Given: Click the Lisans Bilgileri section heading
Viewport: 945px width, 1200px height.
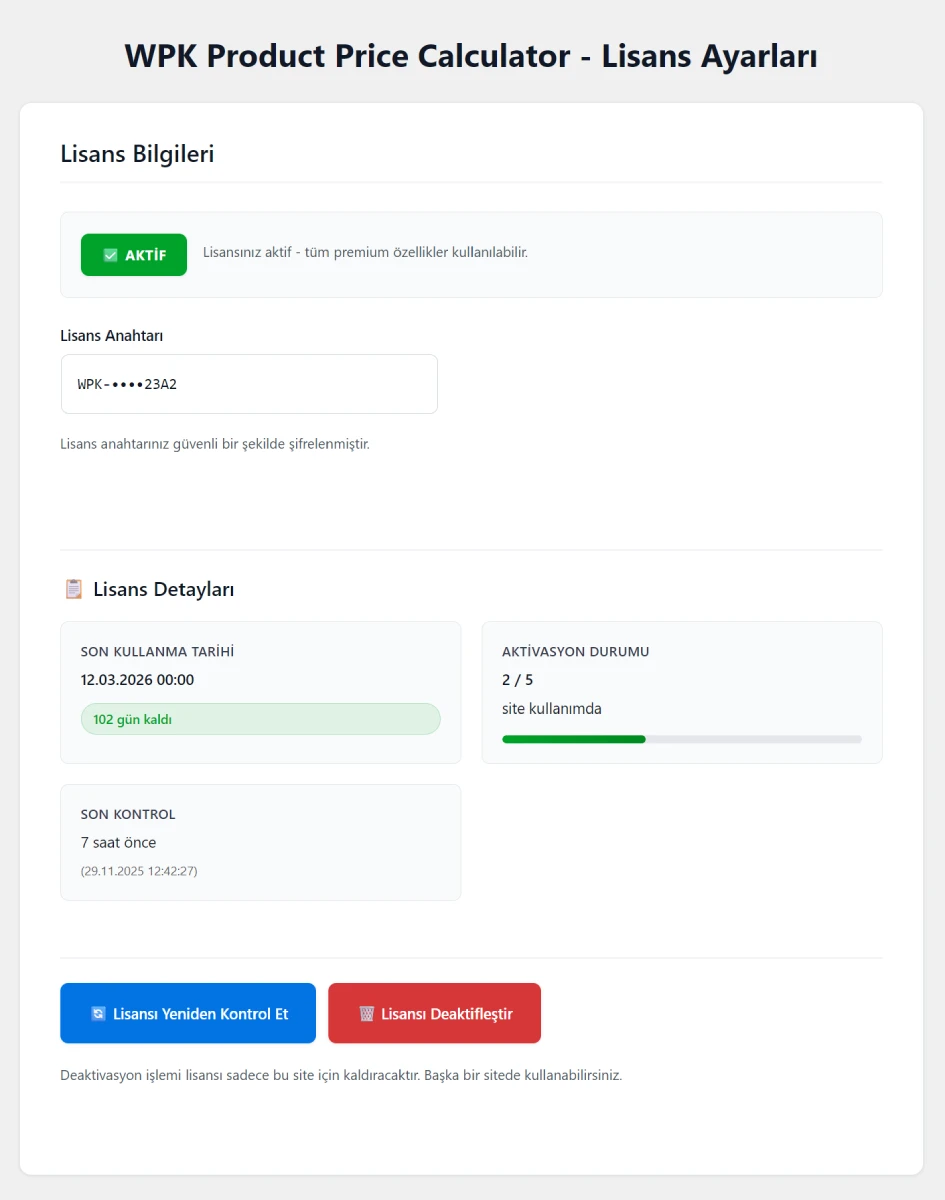Looking at the screenshot, I should tap(137, 154).
